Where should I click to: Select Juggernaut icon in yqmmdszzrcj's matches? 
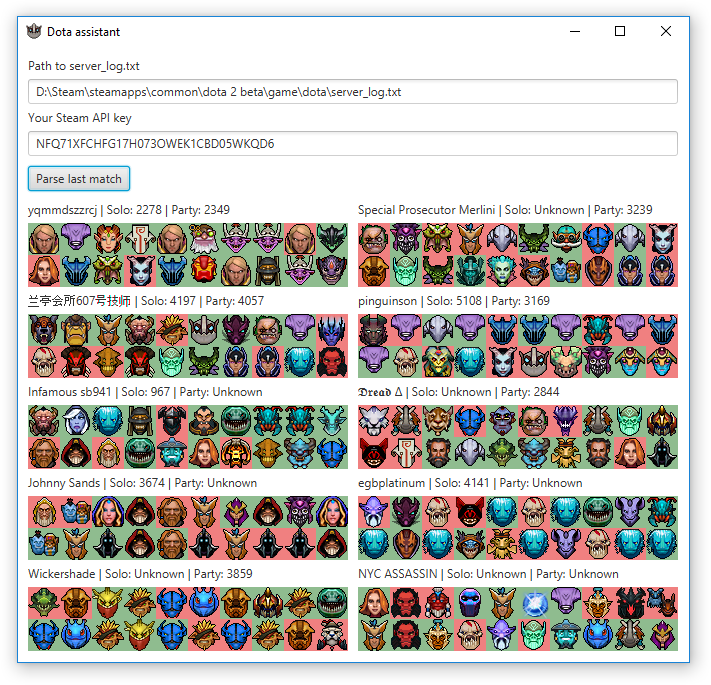(x=140, y=239)
